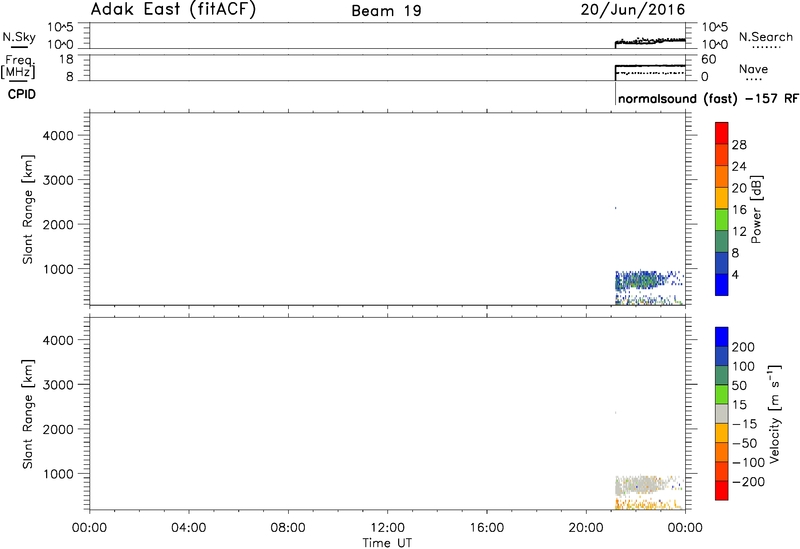
Task: Click the 'Adak East (fitACF)' title text
Action: tap(173, 10)
